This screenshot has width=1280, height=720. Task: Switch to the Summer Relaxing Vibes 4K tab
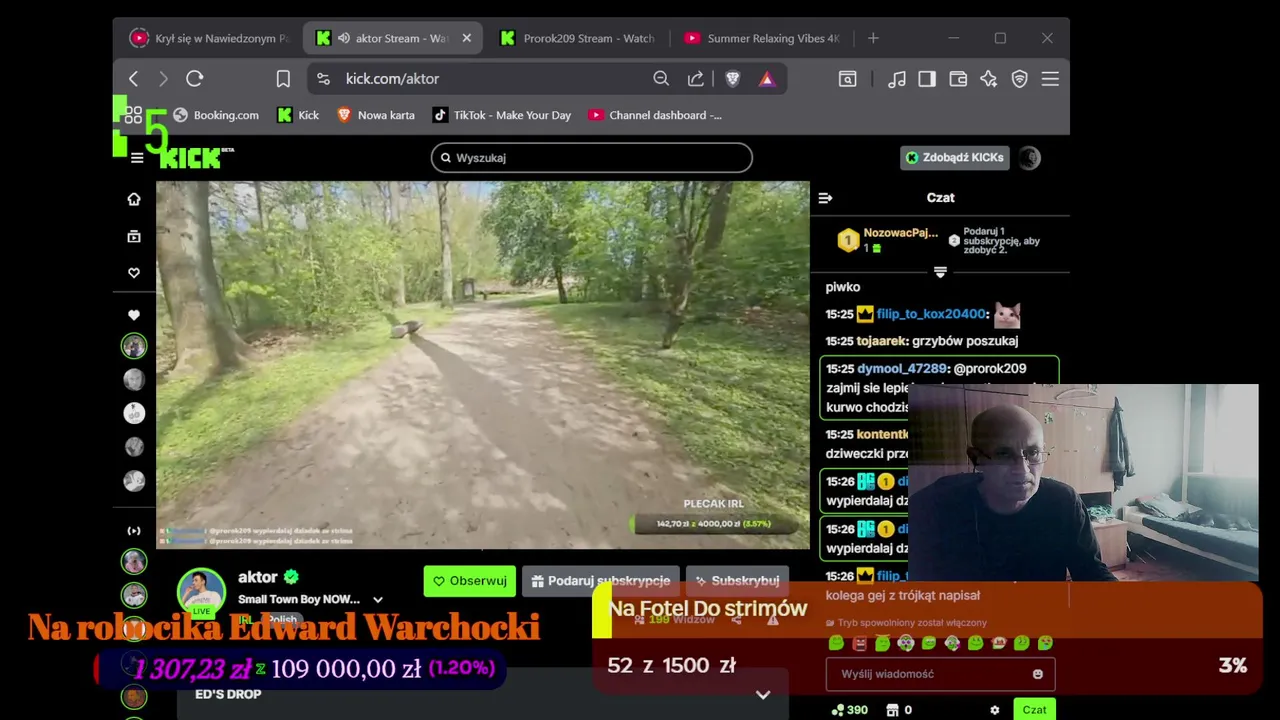pyautogui.click(x=762, y=38)
